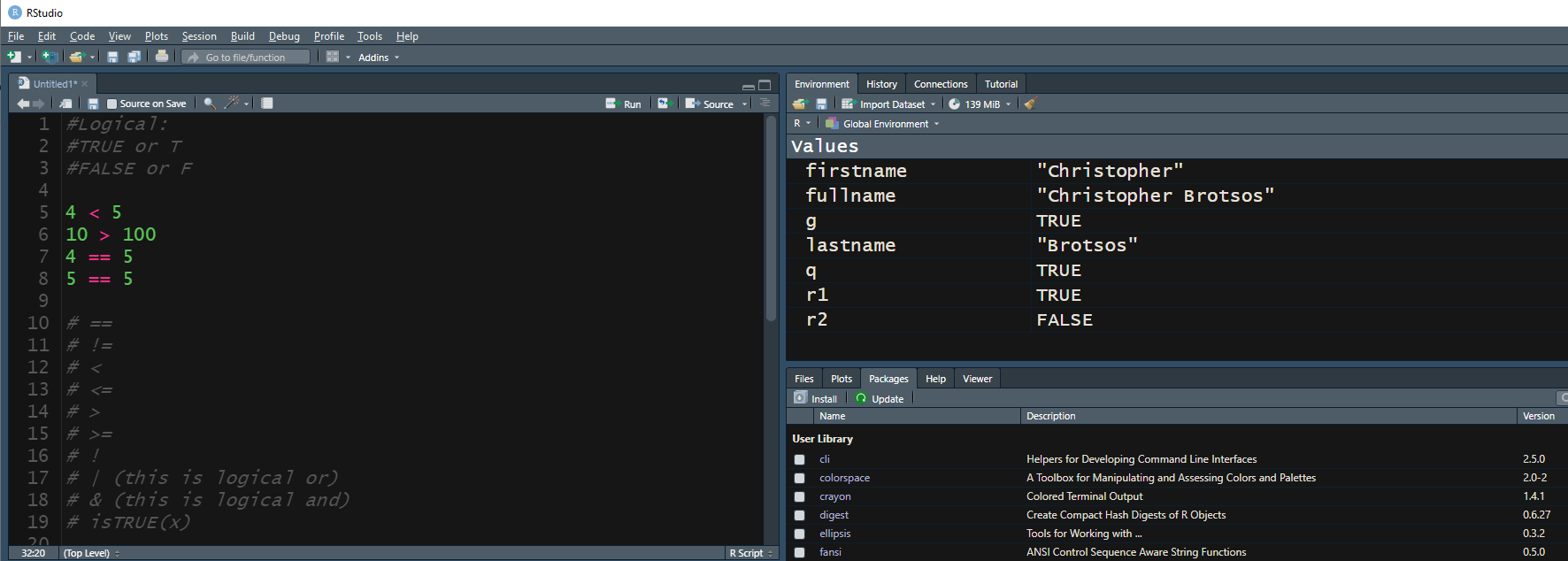
Task: Open the (Top Level) scope selector
Action: pyautogui.click(x=91, y=553)
